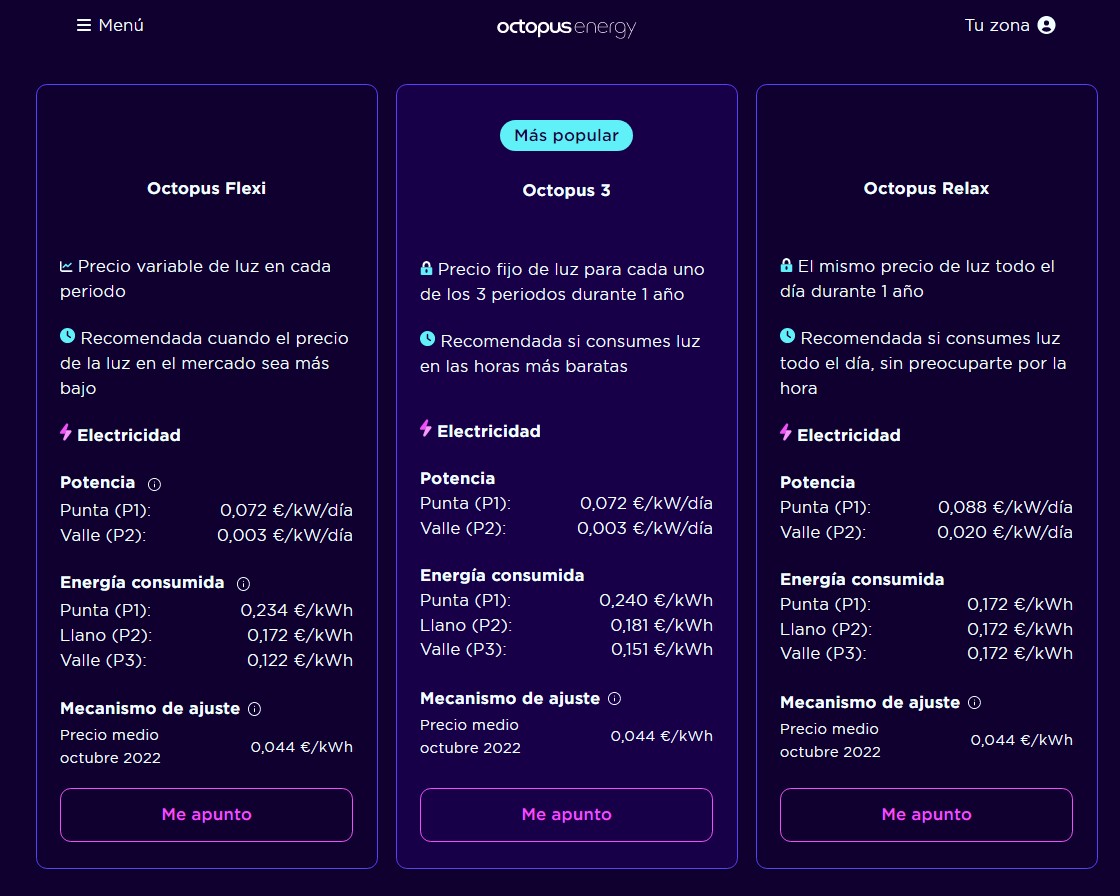Viewport: 1120px width, 896px height.
Task: Select the Octopus 3 title
Action: pos(566,191)
